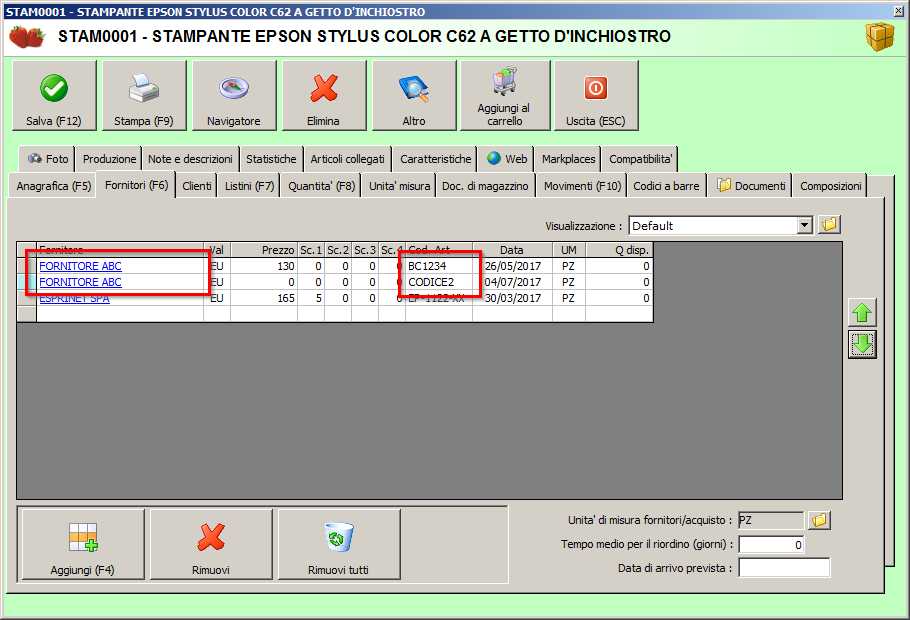Open the Clienti tab
The height and width of the screenshot is (620, 910).
pyautogui.click(x=197, y=186)
